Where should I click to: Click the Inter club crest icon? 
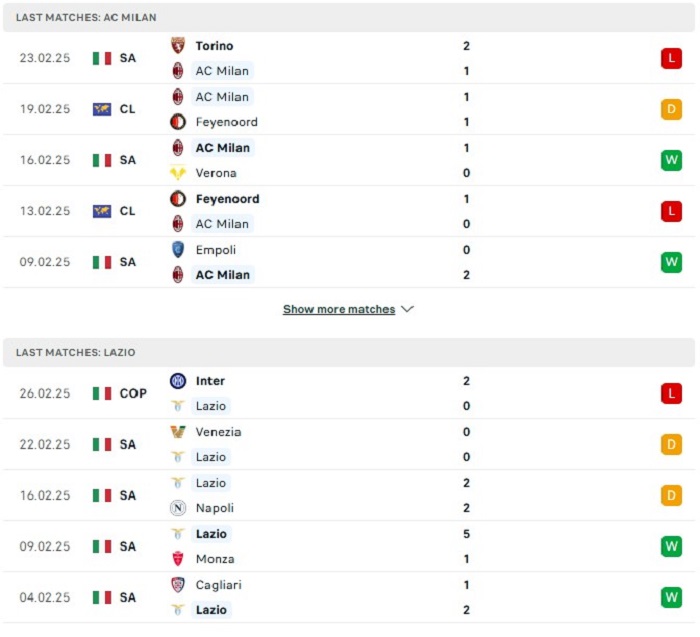[x=178, y=381]
